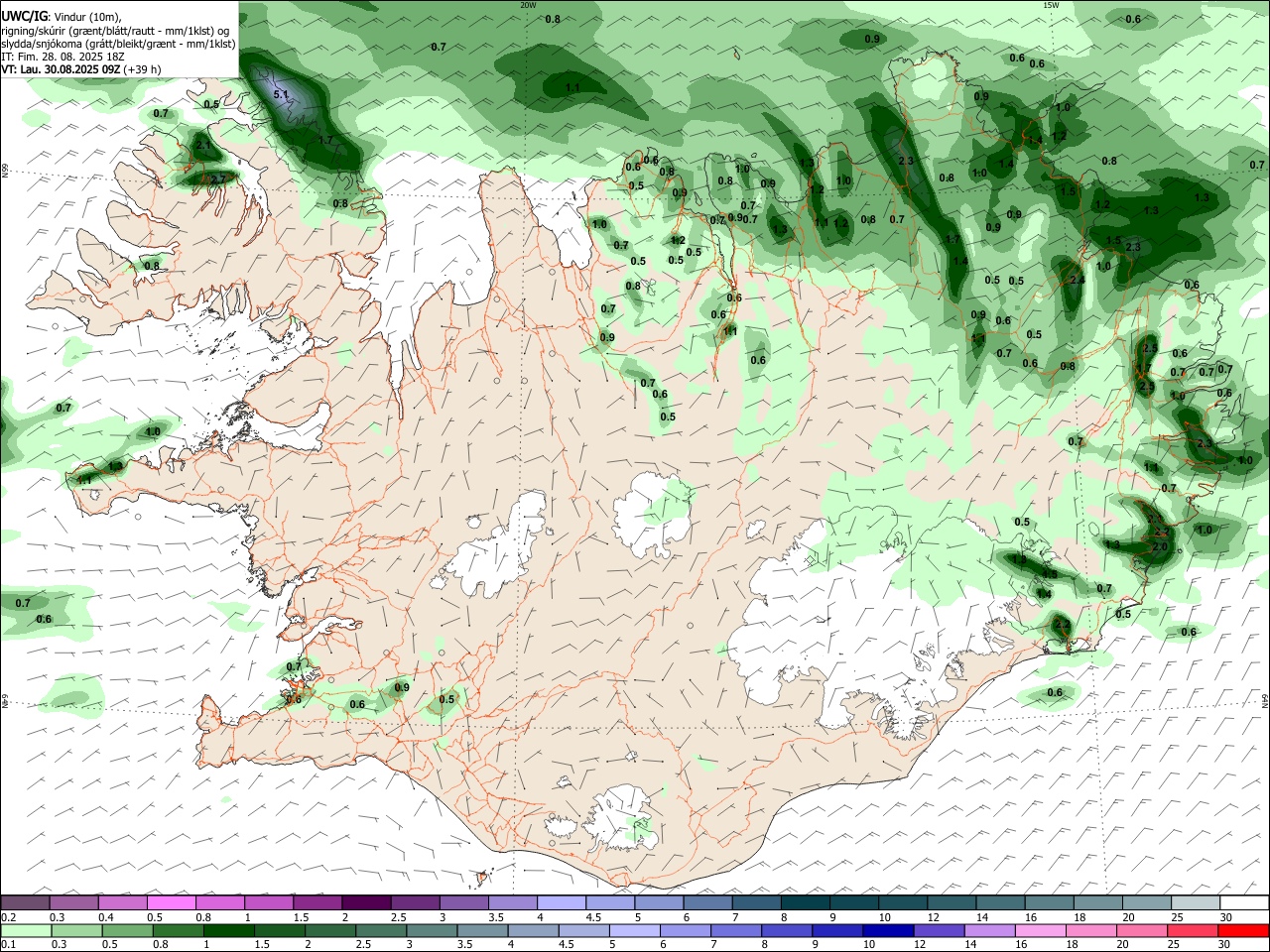The image size is (1270, 952).
Task: Pick the red swatch marked 30 in the rain legend
Action: pos(1243,930)
